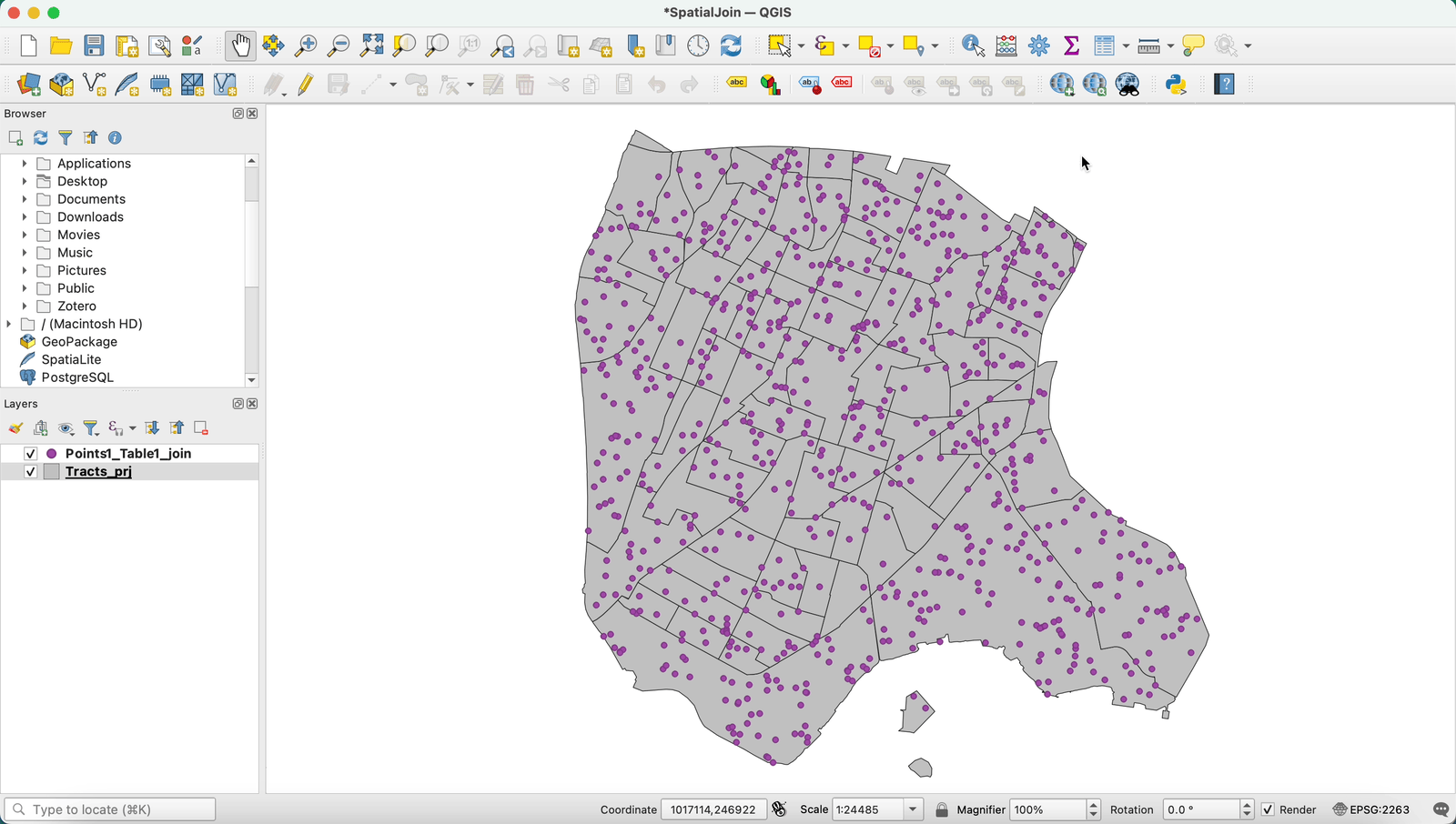The height and width of the screenshot is (824, 1456).
Task: Open the attribute table dropdown arrow
Action: coord(1127,45)
